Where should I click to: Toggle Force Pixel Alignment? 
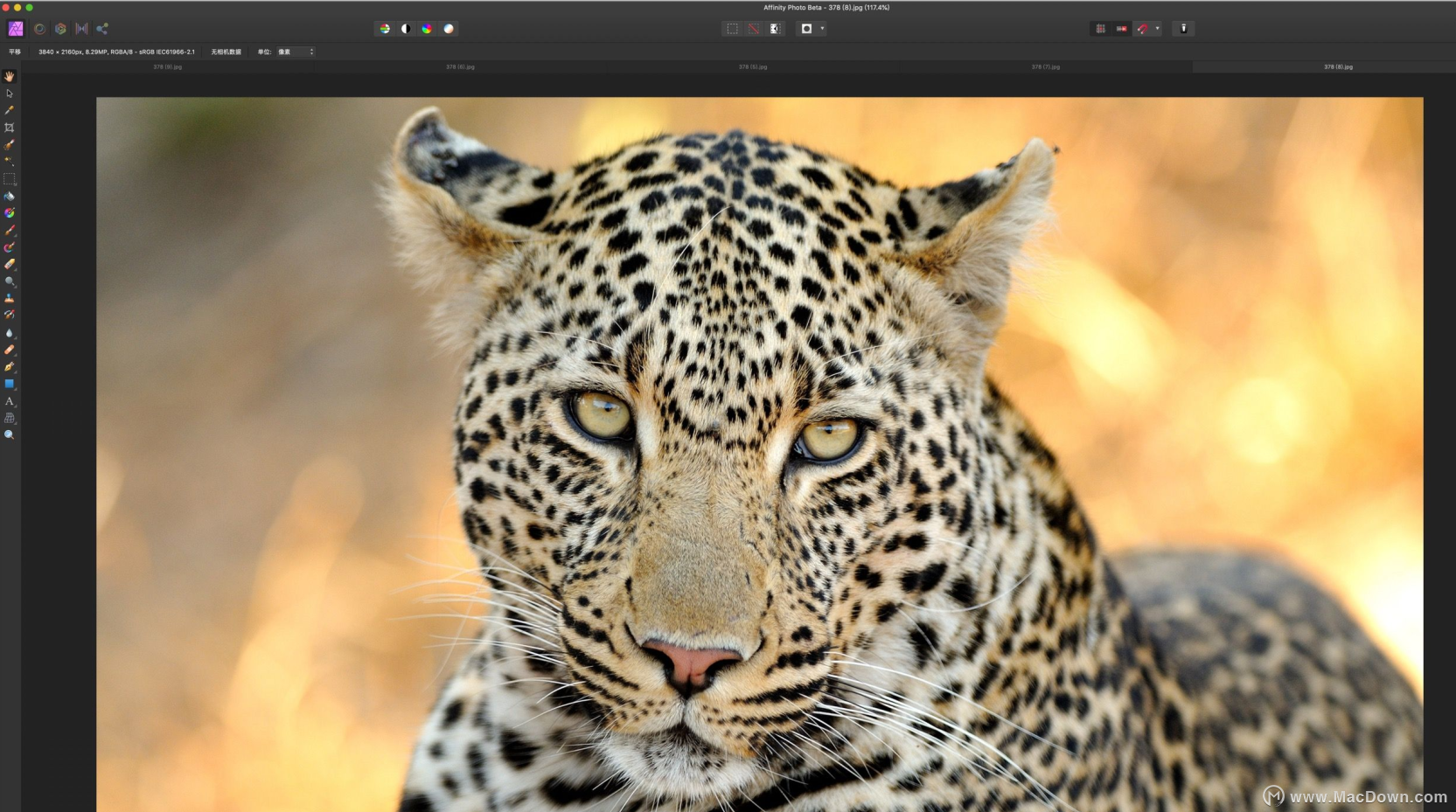1121,29
